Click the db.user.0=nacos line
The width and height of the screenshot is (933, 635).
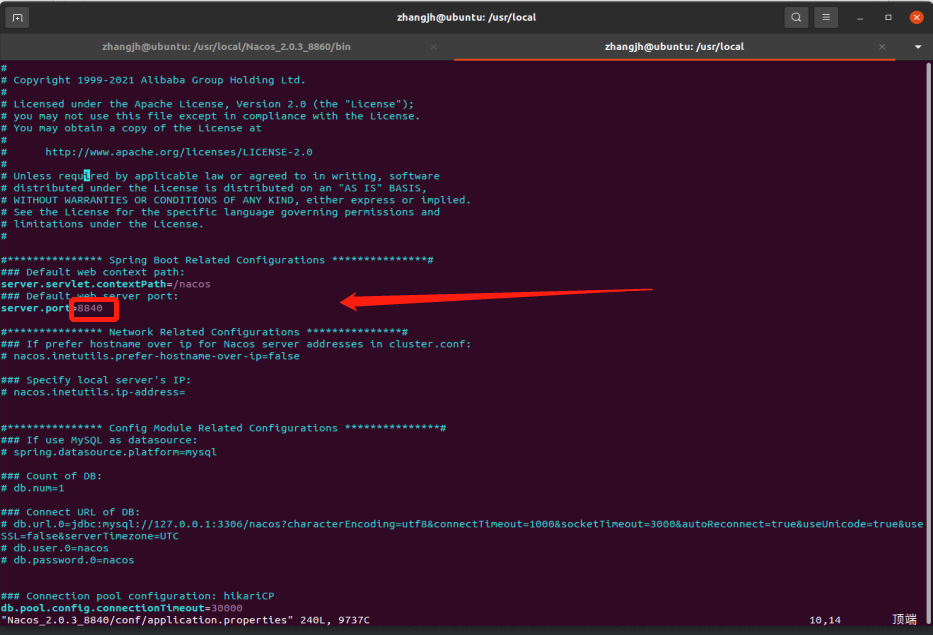(55, 548)
